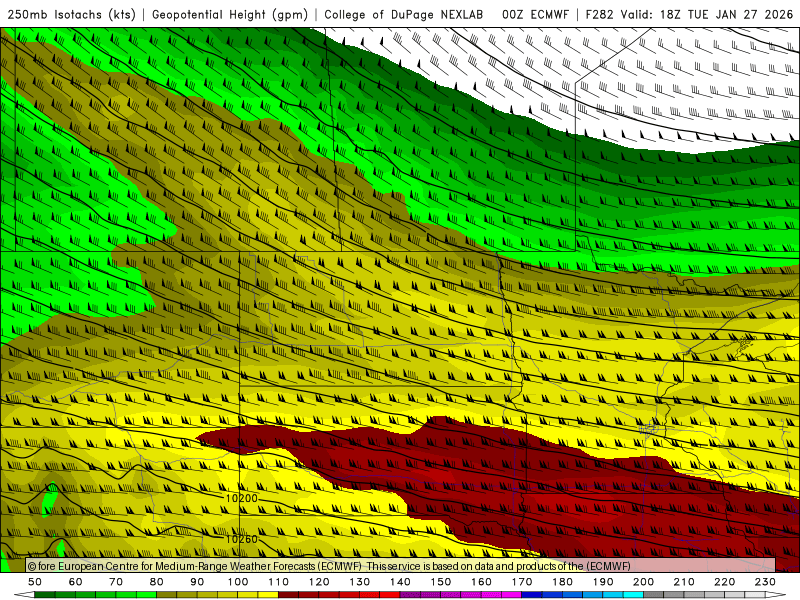The image size is (800, 600).
Task: Click the 'Valid: 18Z TUE JAN 27 2026' text
Action: (x=707, y=14)
